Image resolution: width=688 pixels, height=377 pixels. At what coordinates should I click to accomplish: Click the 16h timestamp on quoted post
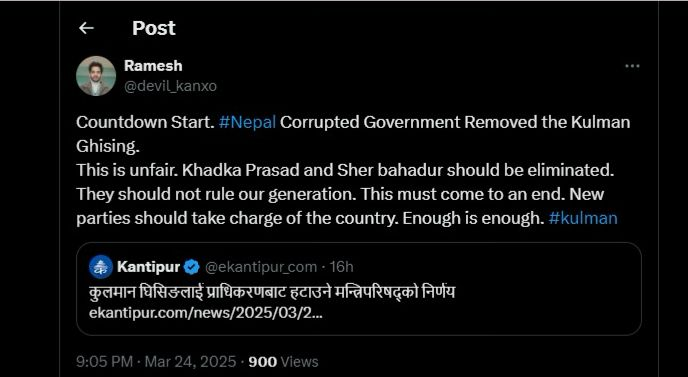[341, 267]
